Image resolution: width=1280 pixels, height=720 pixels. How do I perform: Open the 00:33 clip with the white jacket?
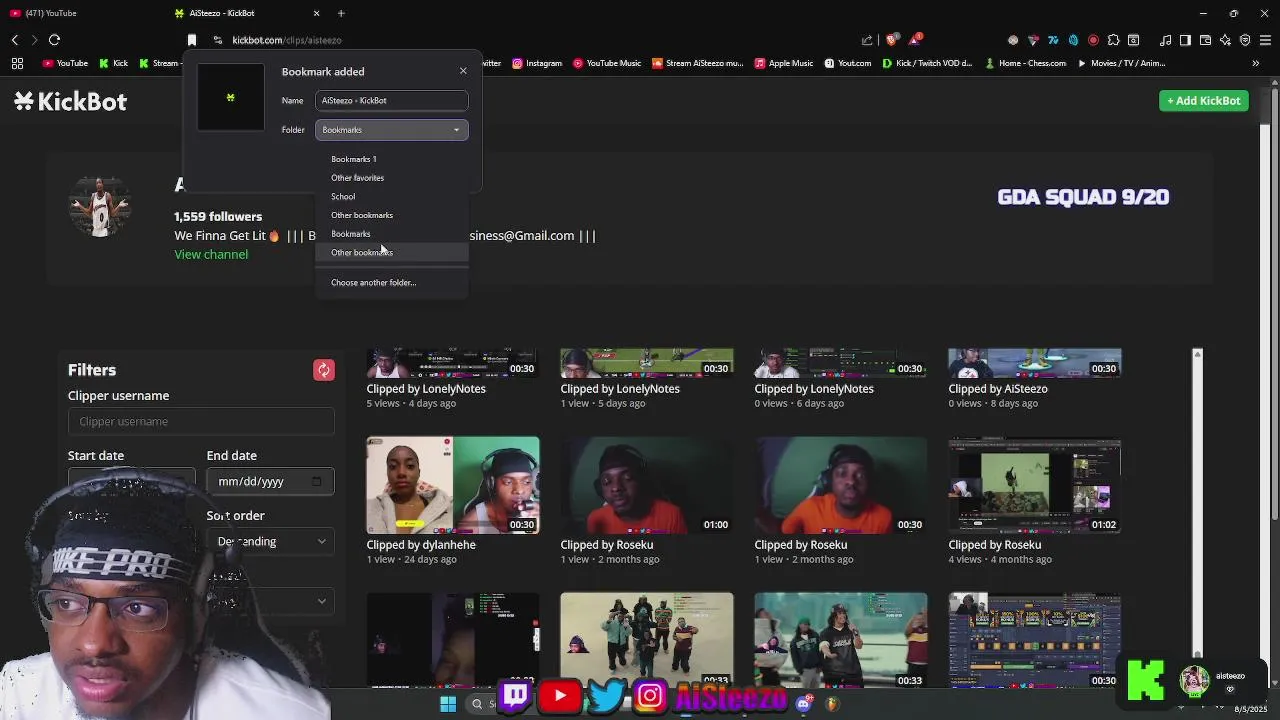[x=841, y=638]
